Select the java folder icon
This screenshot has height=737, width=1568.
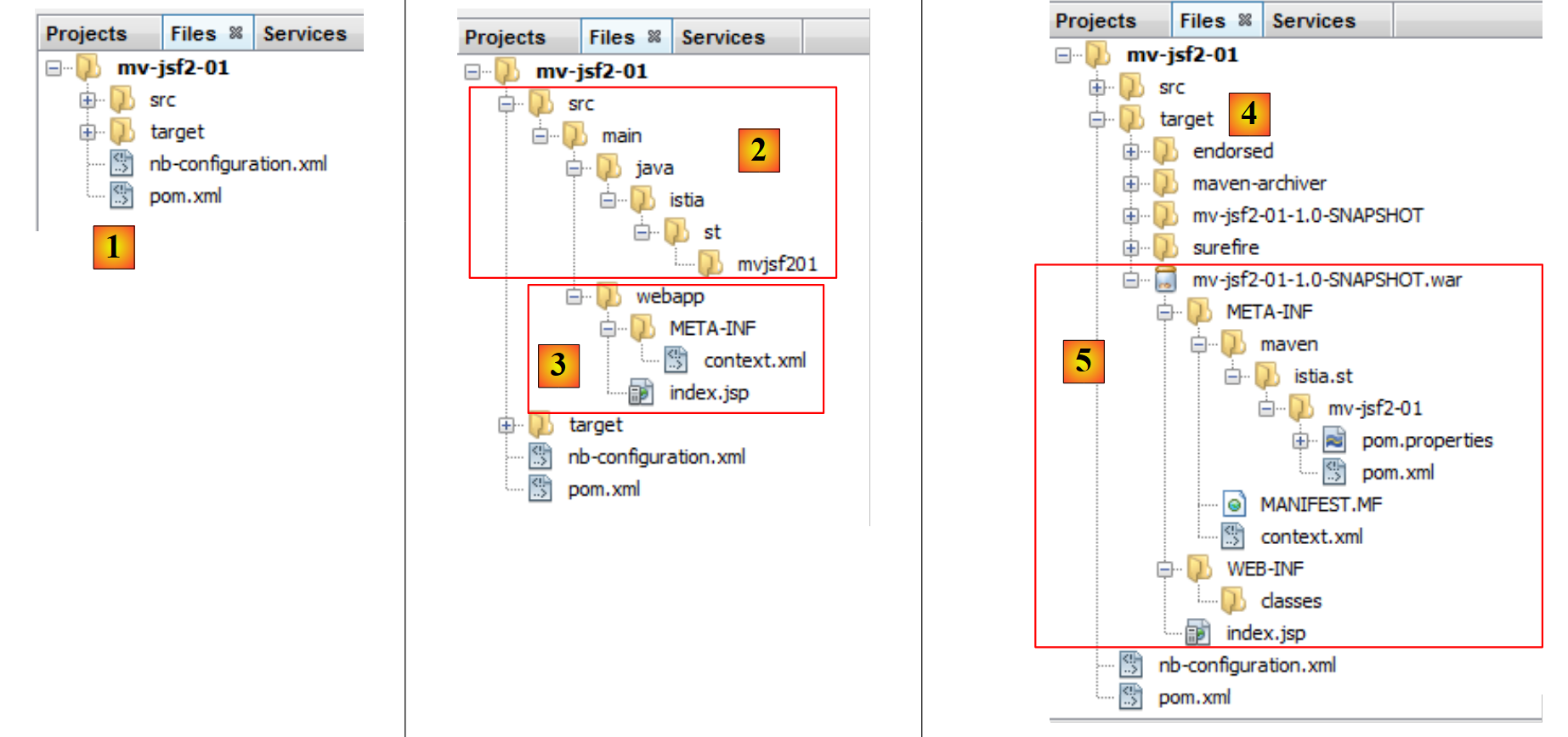point(609,168)
